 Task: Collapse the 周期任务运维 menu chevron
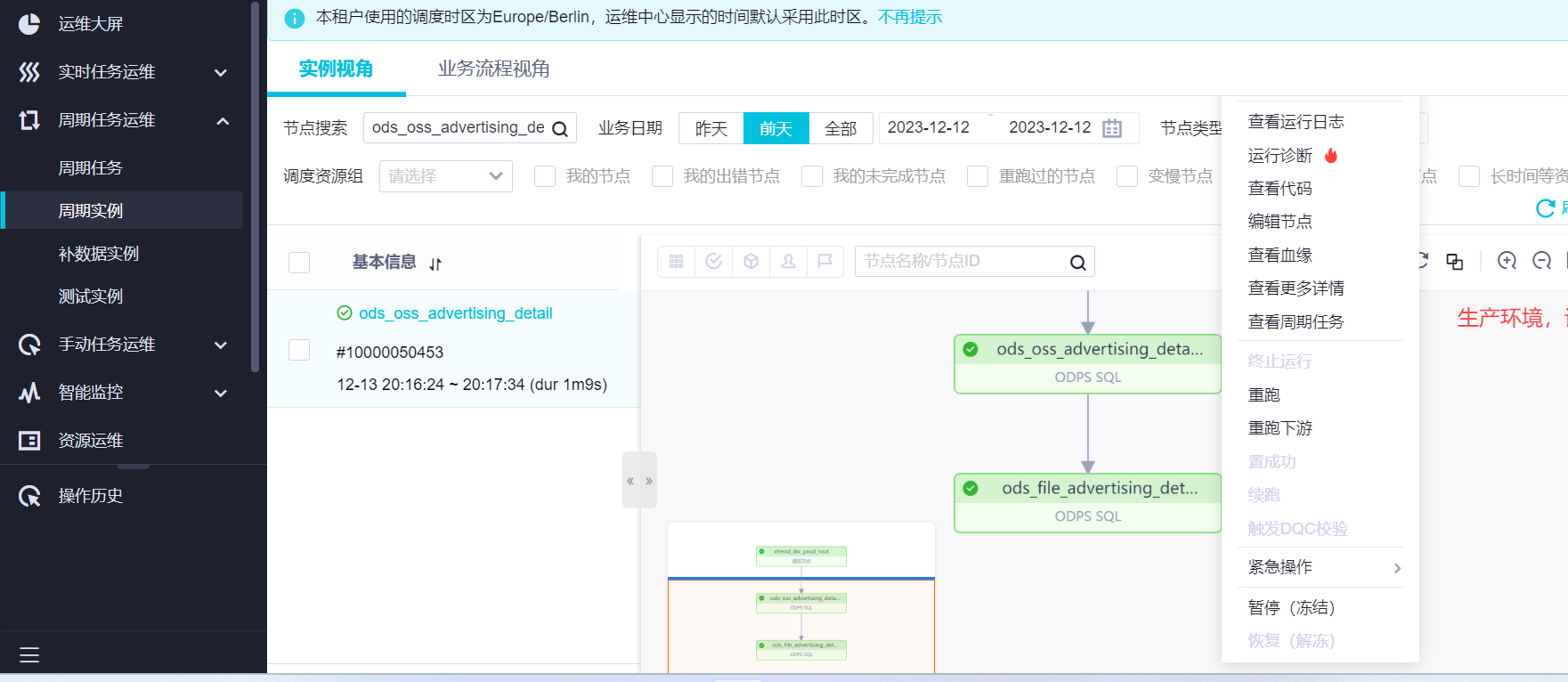click(x=223, y=120)
